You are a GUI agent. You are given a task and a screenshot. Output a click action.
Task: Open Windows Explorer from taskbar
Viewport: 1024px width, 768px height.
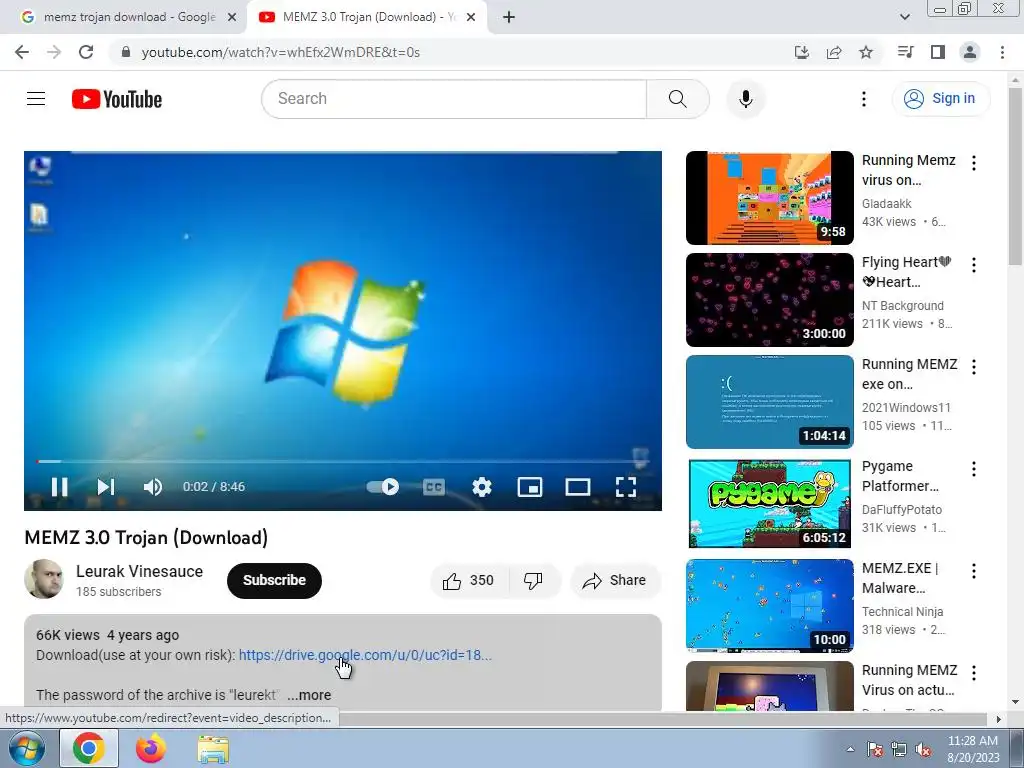pyautogui.click(x=213, y=749)
